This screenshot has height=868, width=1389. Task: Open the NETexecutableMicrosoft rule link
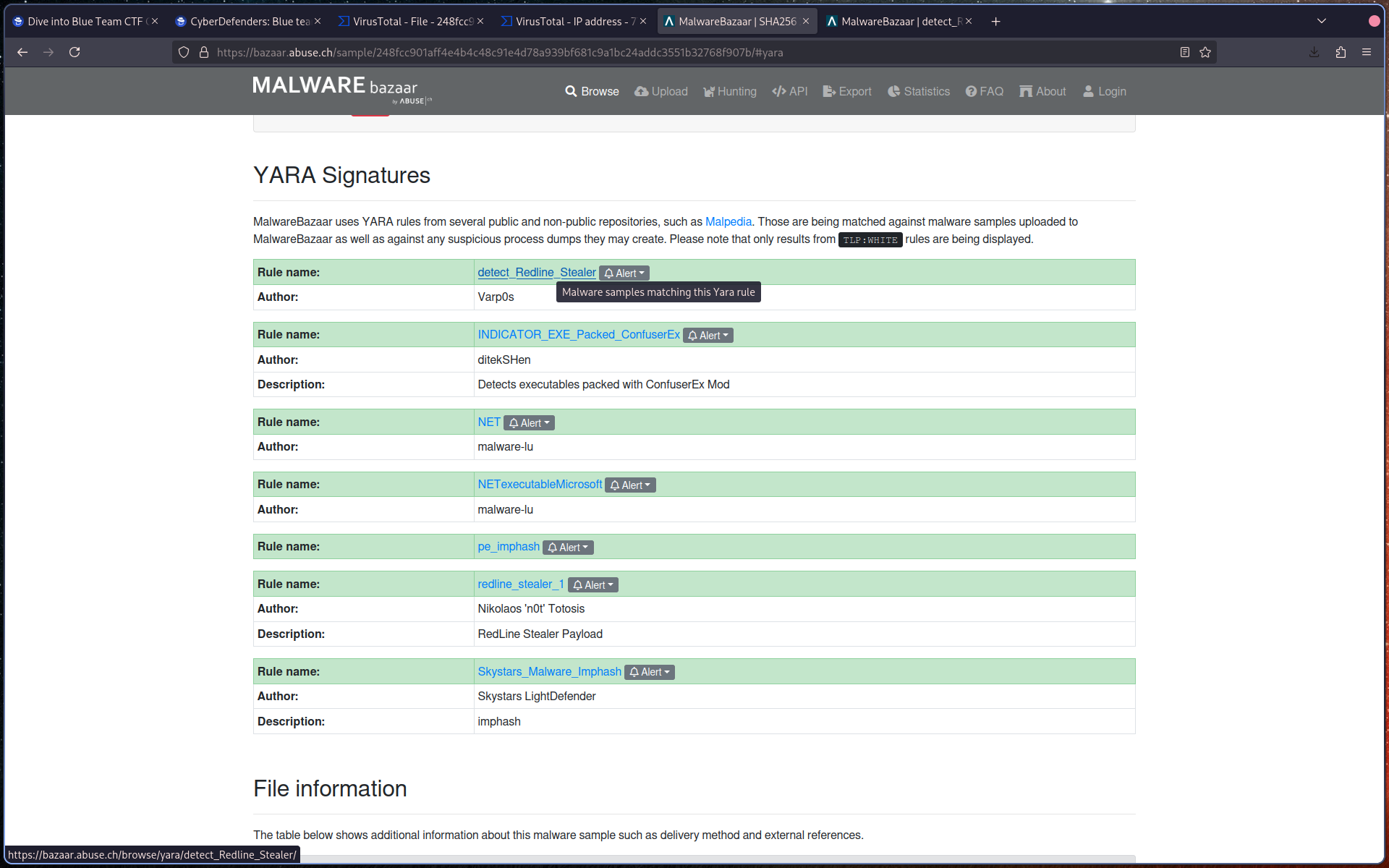[540, 484]
